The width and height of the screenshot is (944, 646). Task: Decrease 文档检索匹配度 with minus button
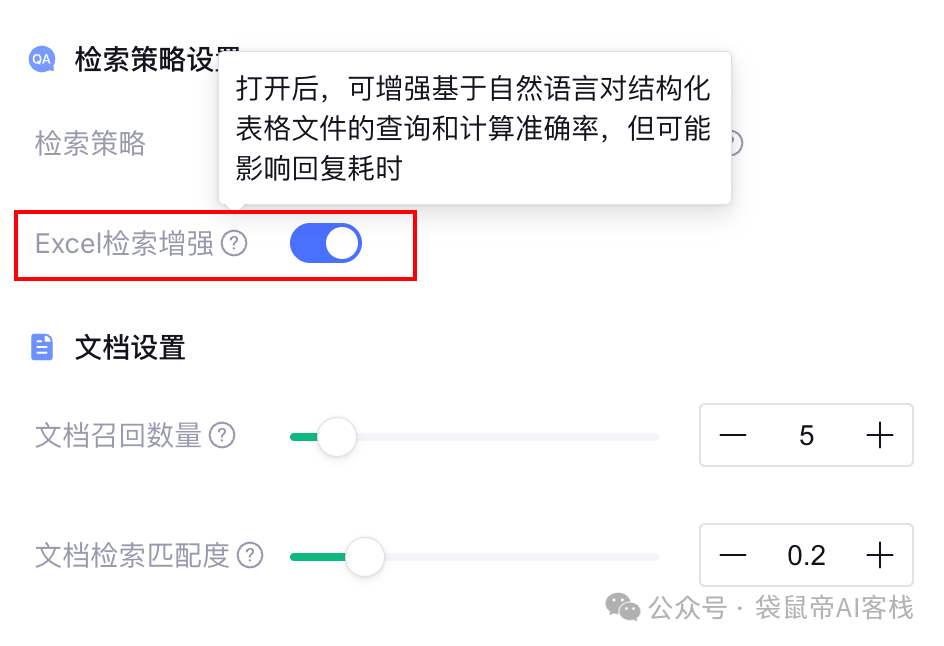click(733, 555)
